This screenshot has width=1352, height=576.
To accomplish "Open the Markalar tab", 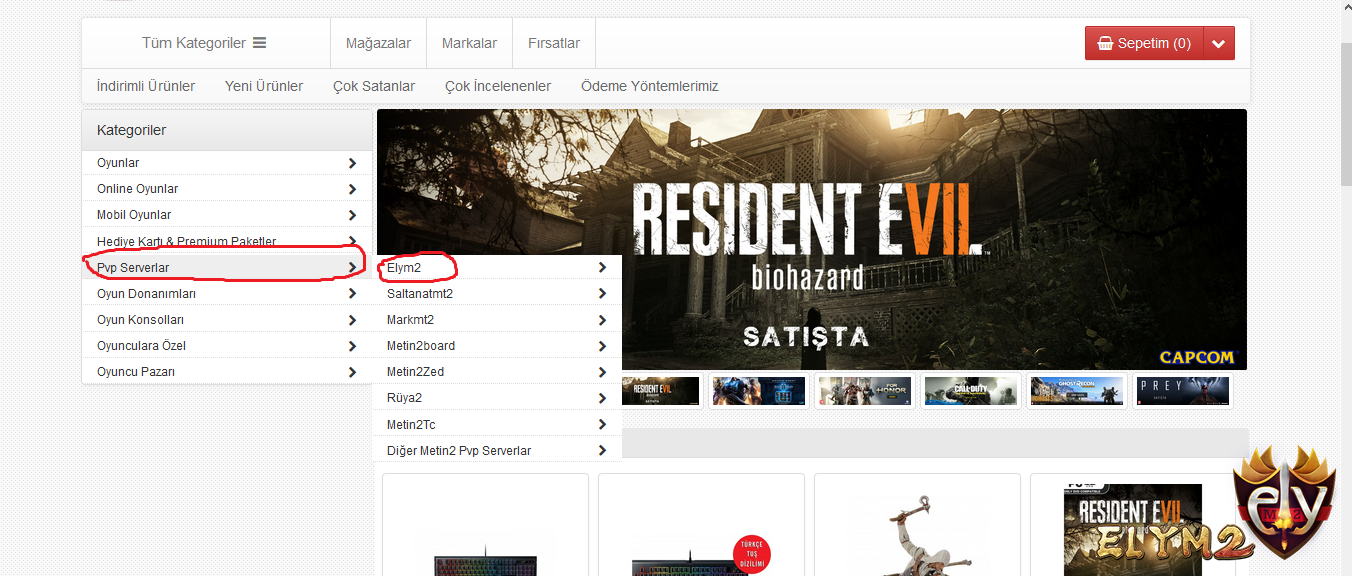I will pyautogui.click(x=470, y=43).
